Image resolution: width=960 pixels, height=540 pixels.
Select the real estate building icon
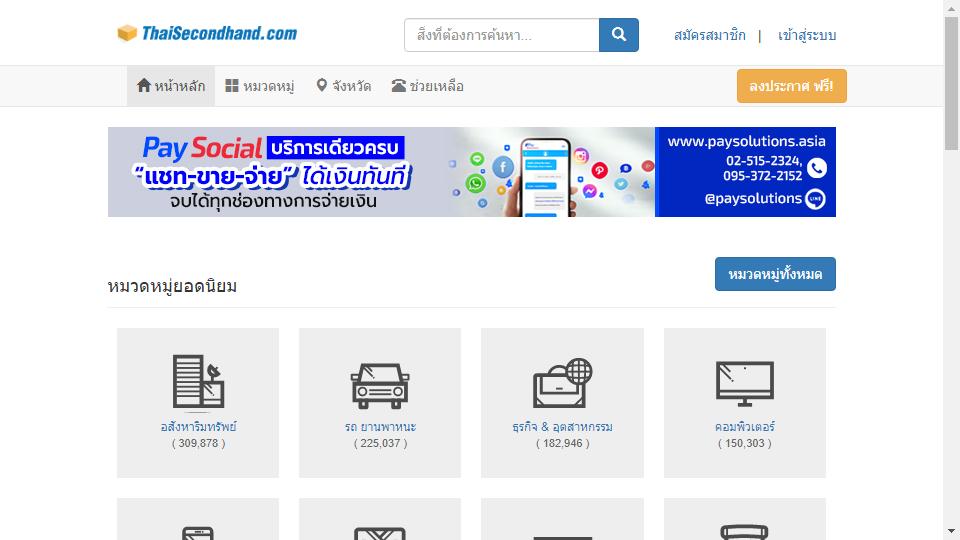tap(198, 381)
